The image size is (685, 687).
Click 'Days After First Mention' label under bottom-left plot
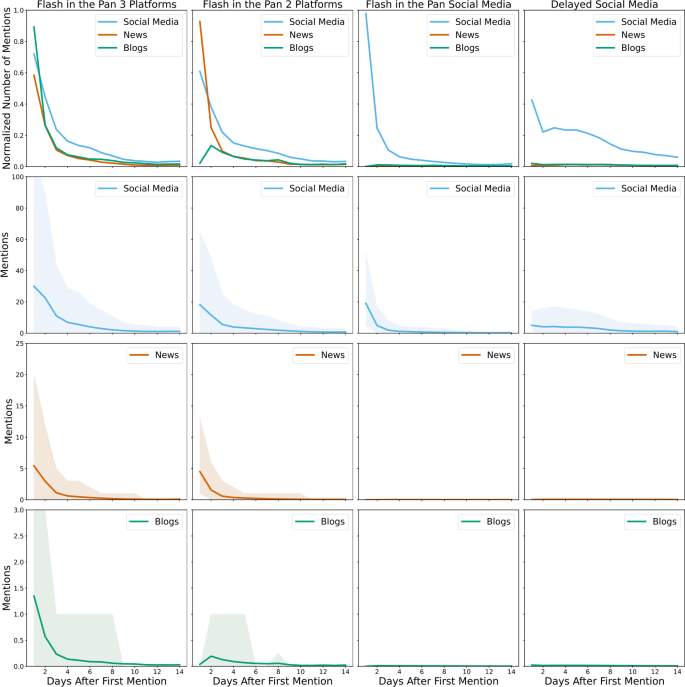(108, 680)
